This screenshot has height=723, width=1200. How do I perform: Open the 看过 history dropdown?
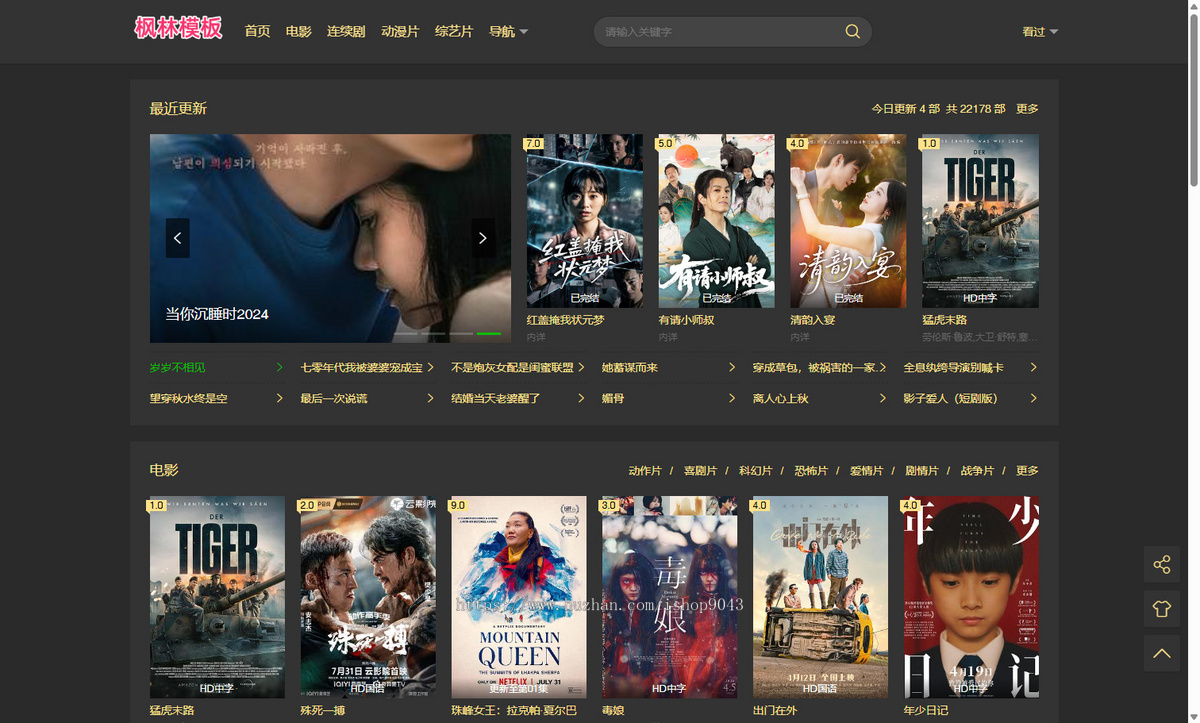point(1040,31)
